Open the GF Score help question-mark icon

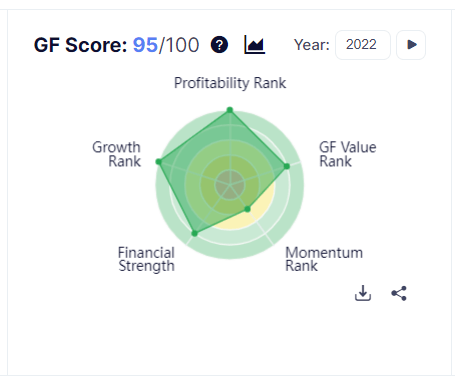(219, 45)
